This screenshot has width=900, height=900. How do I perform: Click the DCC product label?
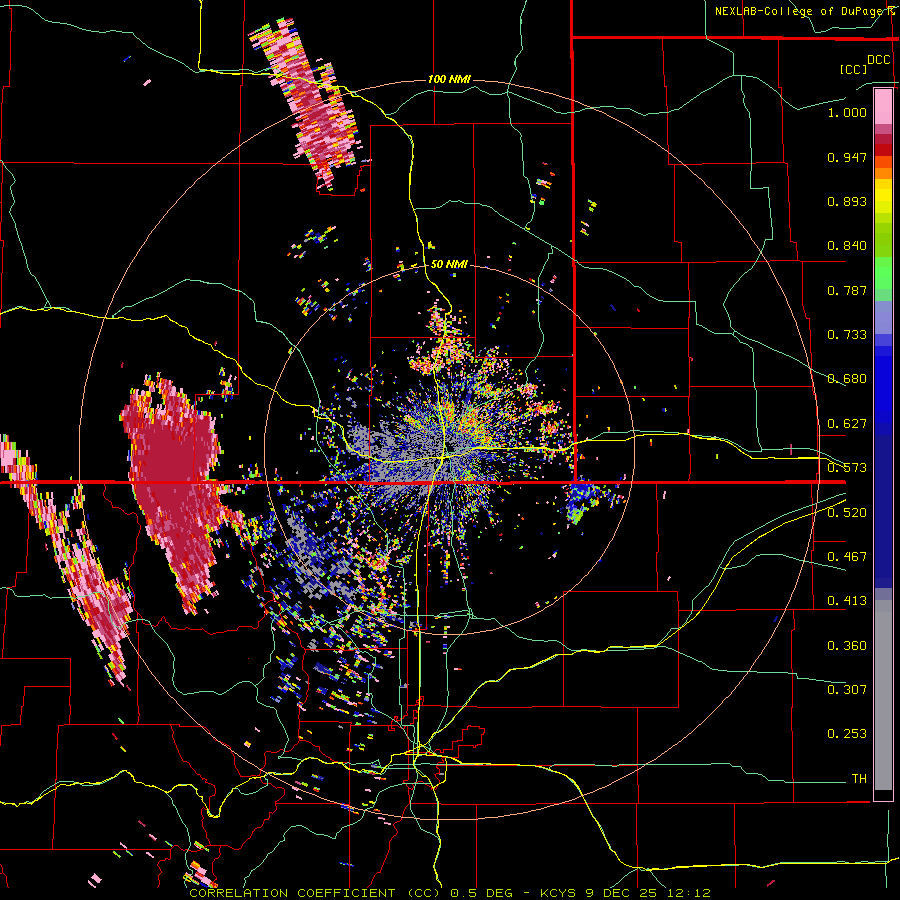(879, 60)
